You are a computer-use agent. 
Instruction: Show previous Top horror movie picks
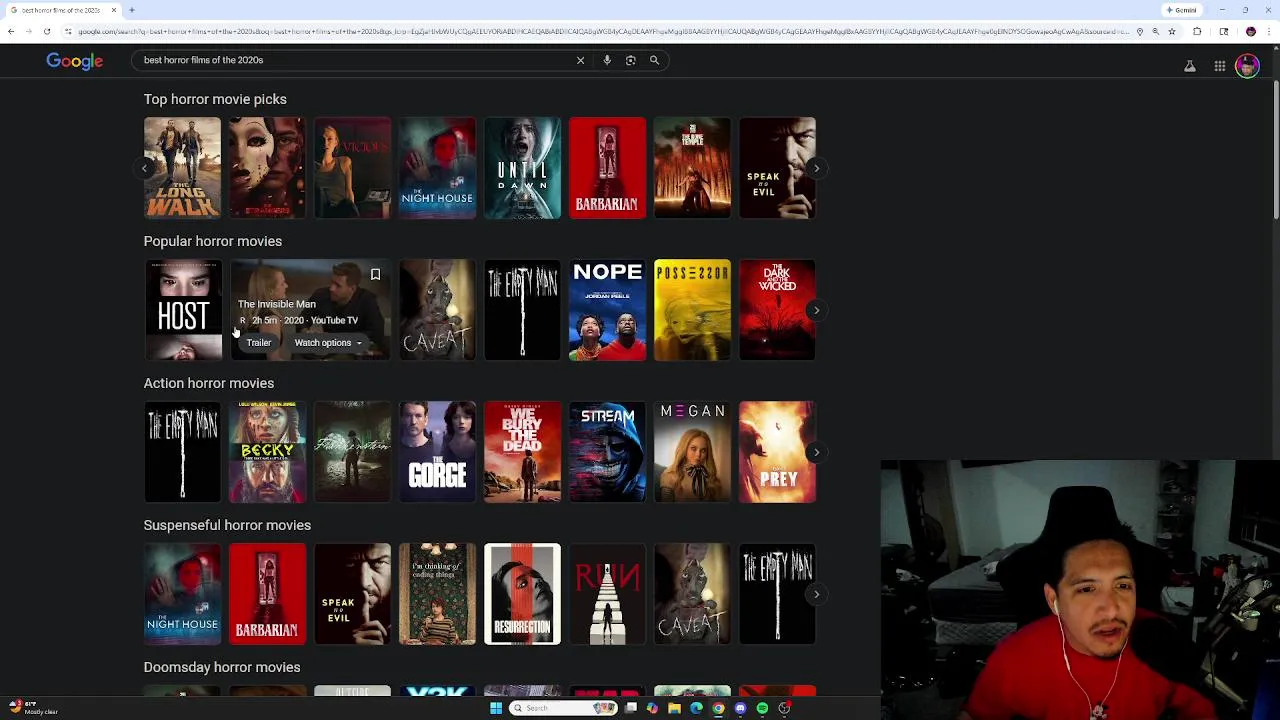[144, 168]
